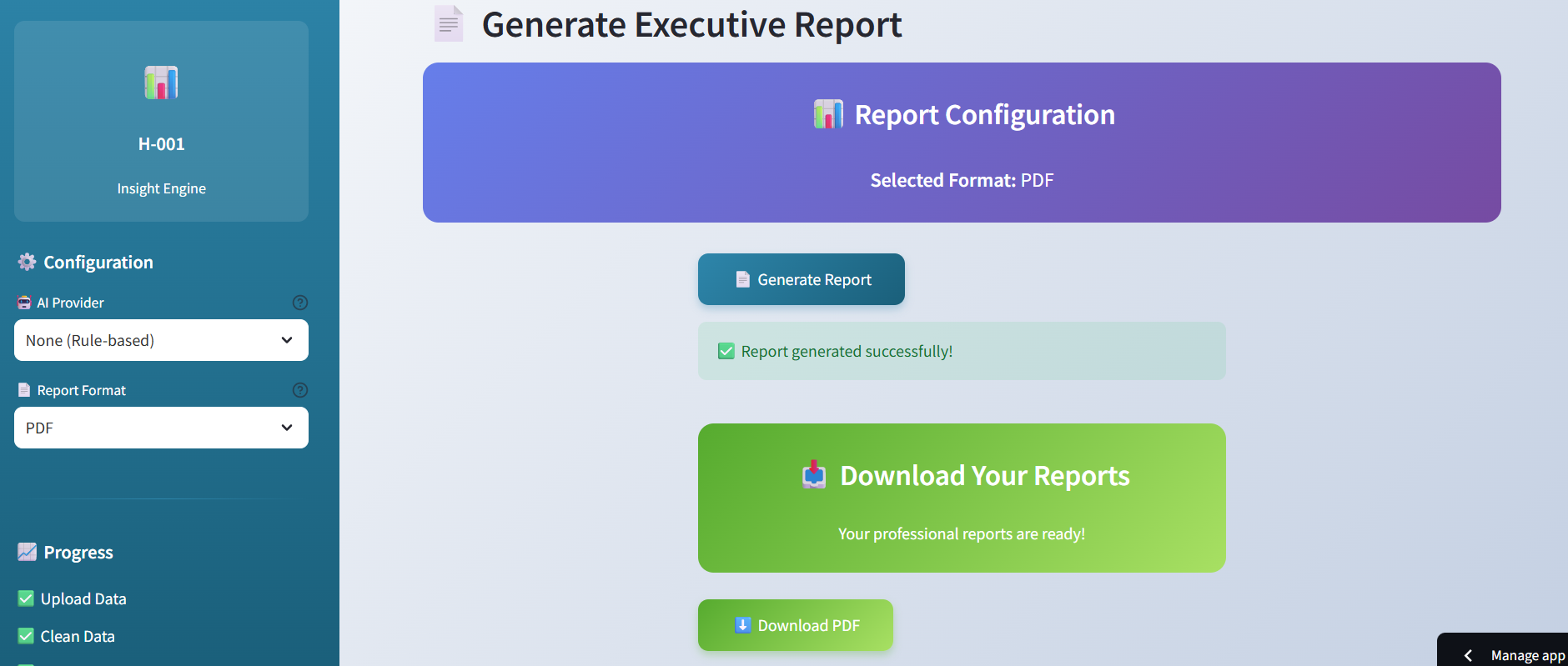Click the bar chart logo above H-001

click(161, 83)
